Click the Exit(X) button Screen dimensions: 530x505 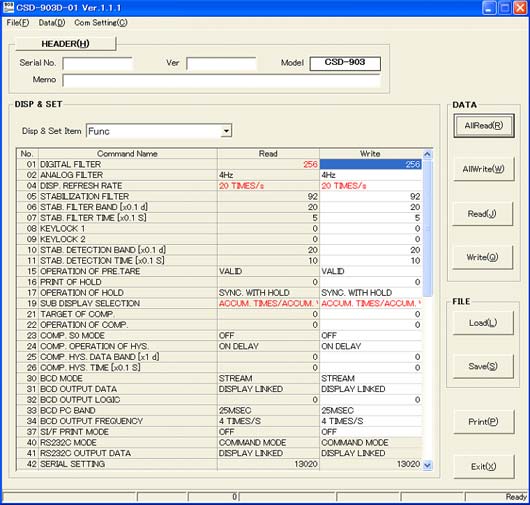point(483,467)
